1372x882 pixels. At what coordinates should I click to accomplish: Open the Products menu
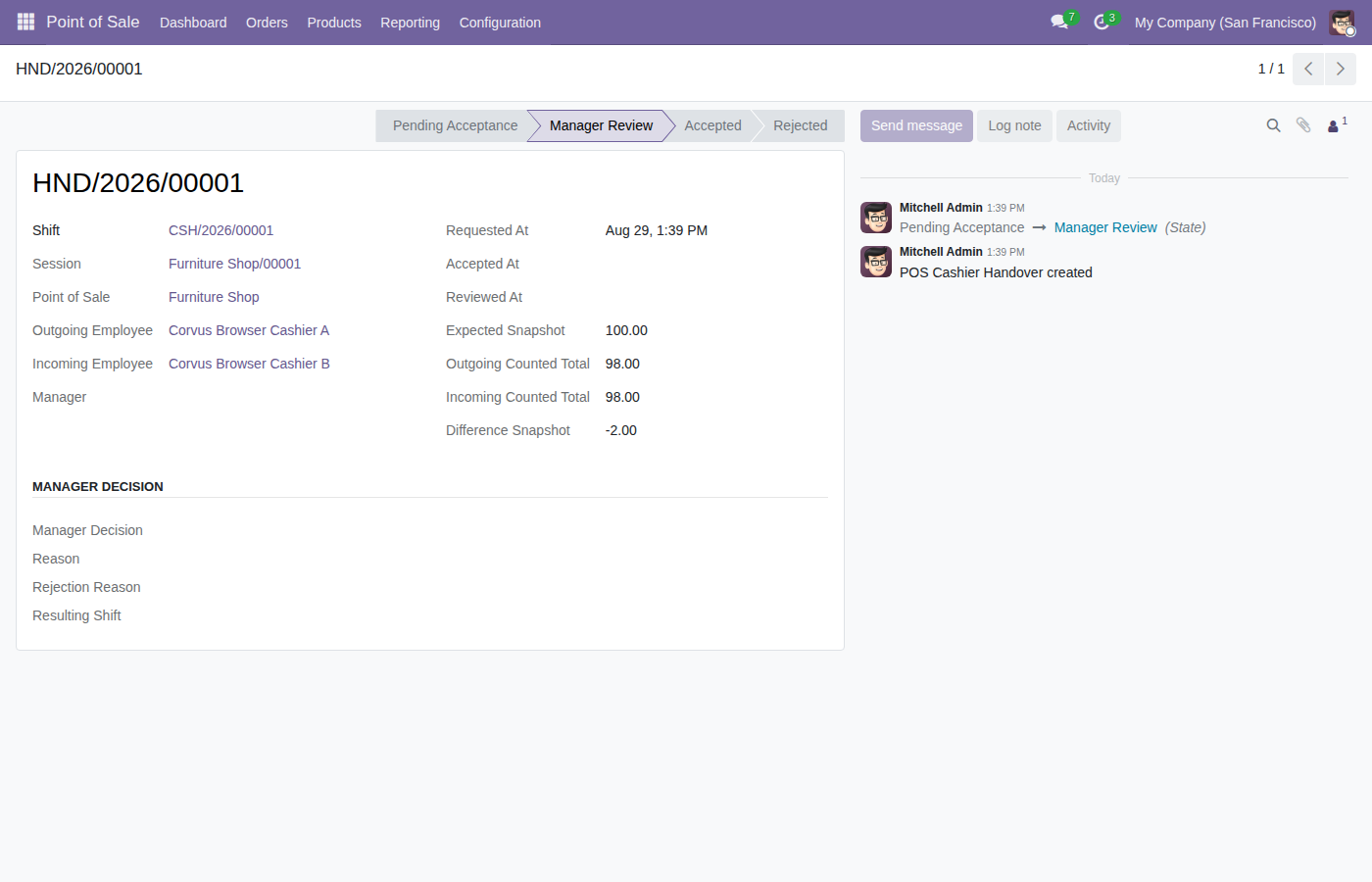point(334,22)
